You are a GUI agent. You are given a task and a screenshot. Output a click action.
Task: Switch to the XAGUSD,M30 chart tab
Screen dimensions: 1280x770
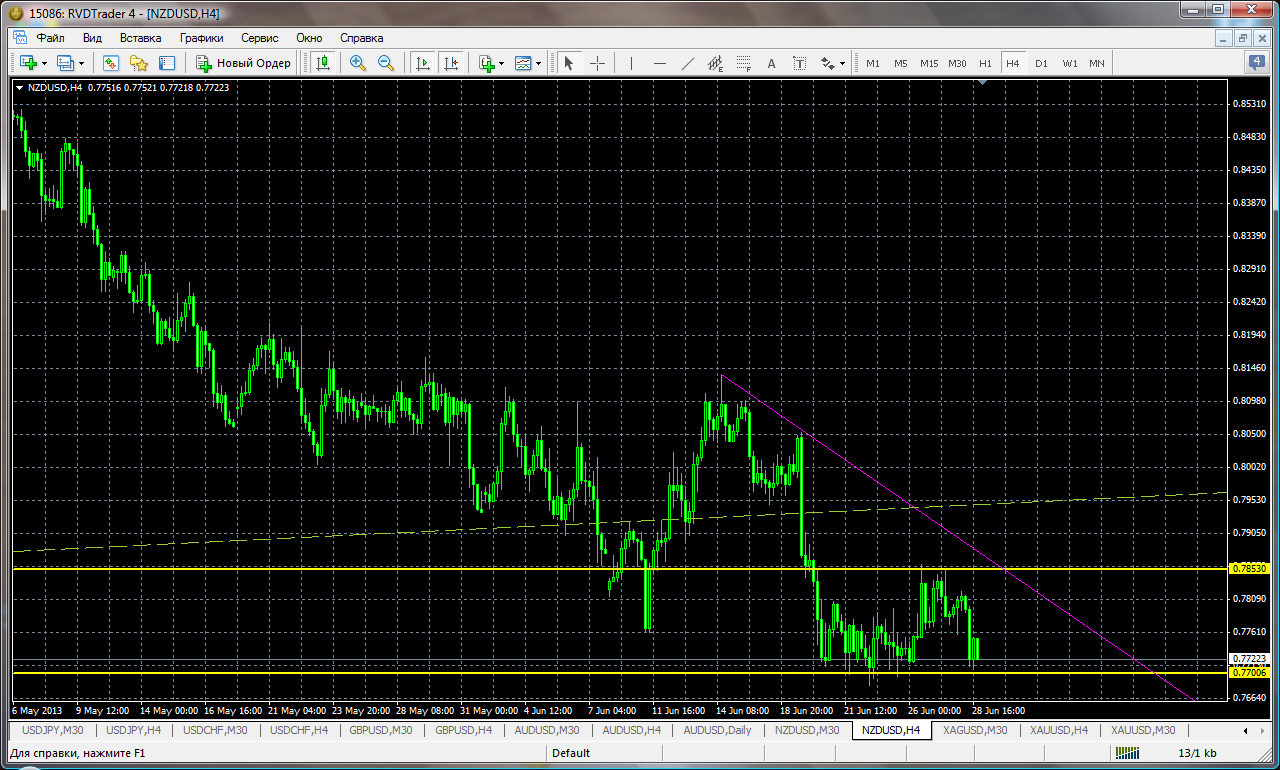tap(975, 730)
